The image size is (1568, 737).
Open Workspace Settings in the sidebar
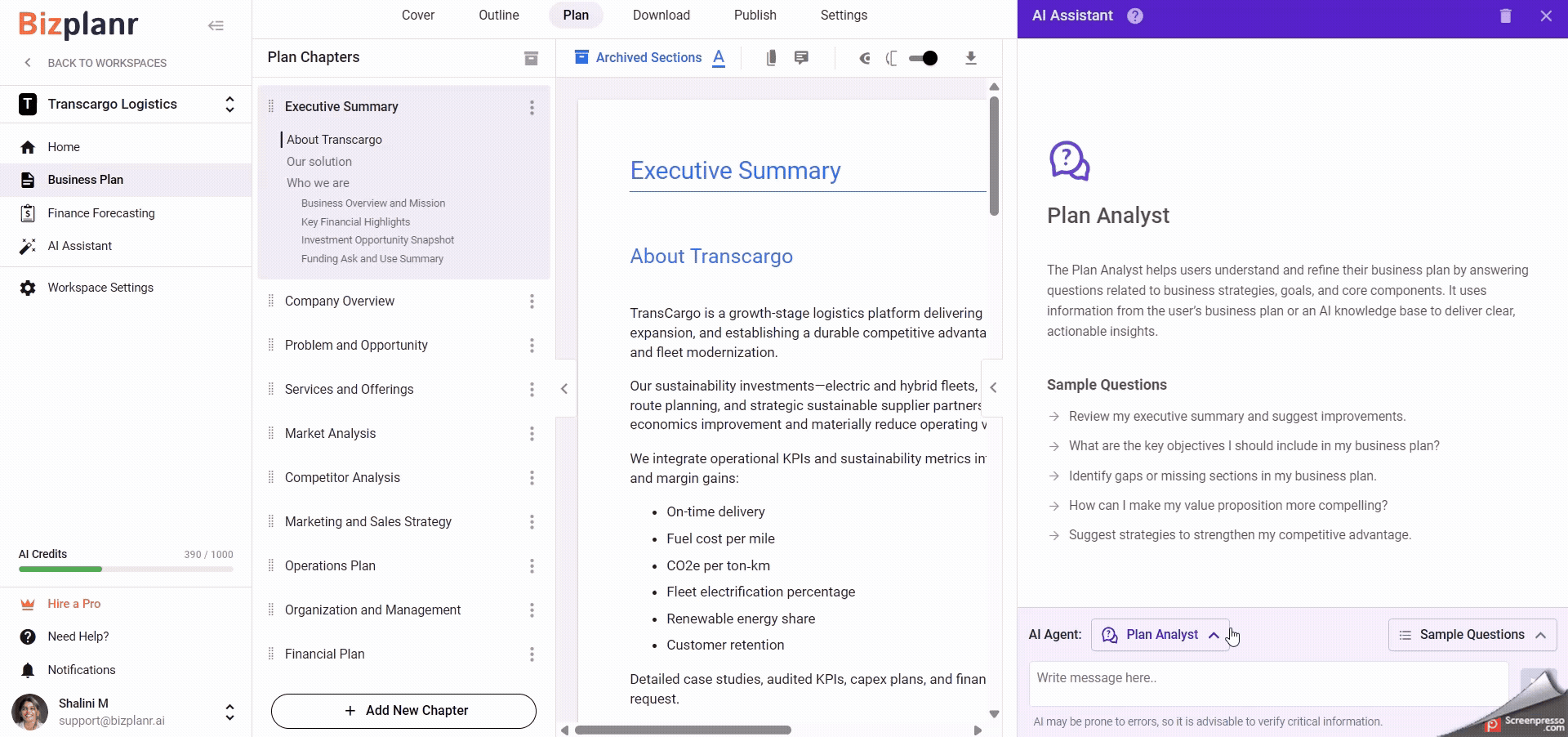[x=126, y=288]
